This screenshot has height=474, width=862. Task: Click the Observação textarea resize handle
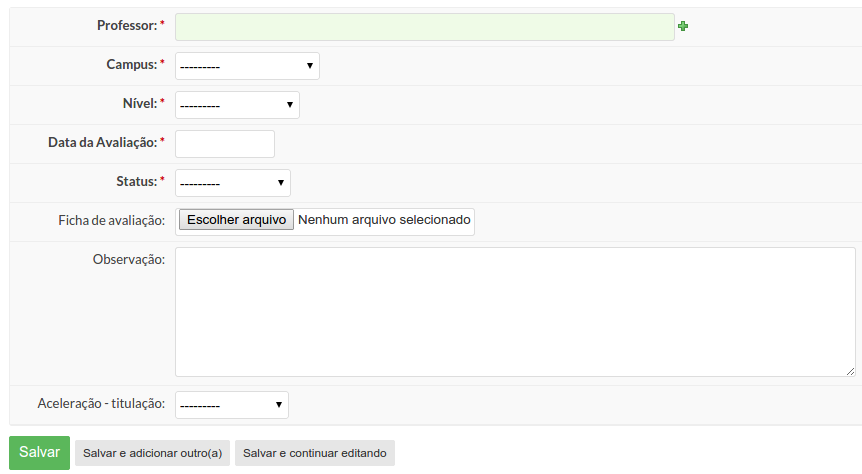[850, 372]
